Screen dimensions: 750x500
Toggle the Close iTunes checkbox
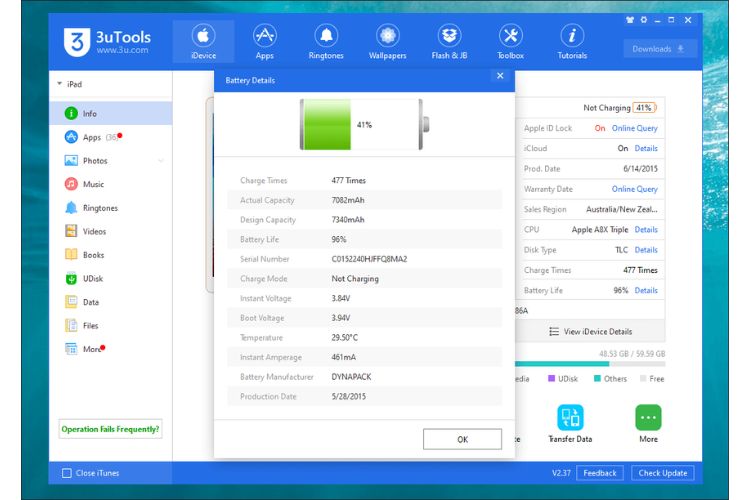67,473
